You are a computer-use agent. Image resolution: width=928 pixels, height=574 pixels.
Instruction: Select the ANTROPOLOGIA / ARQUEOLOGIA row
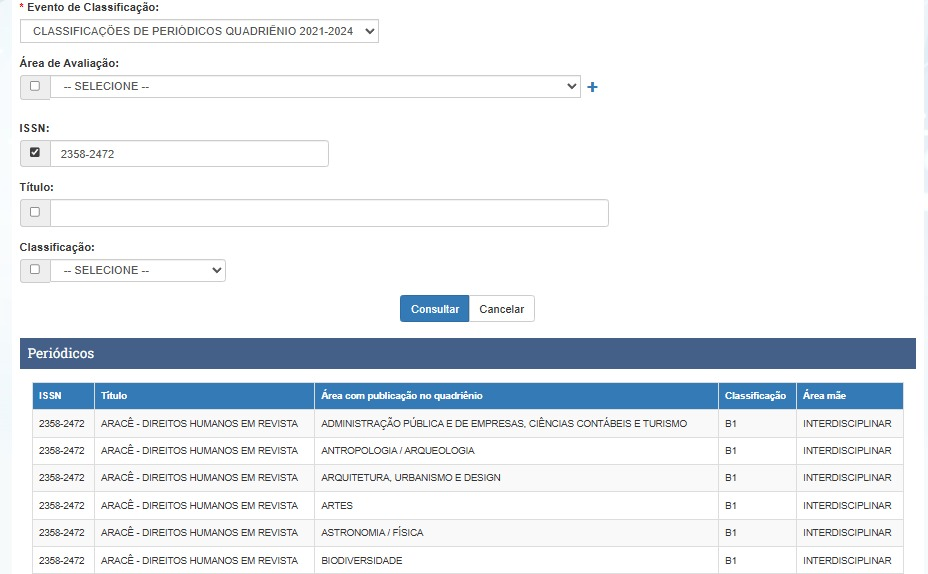(397, 451)
